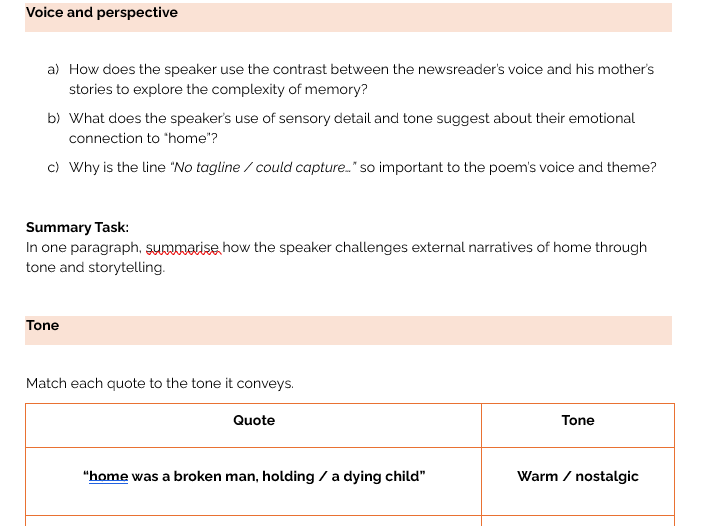Viewport: 701px width, 526px height.
Task: Click the misspelled word 'summarise'
Action: coord(183,247)
